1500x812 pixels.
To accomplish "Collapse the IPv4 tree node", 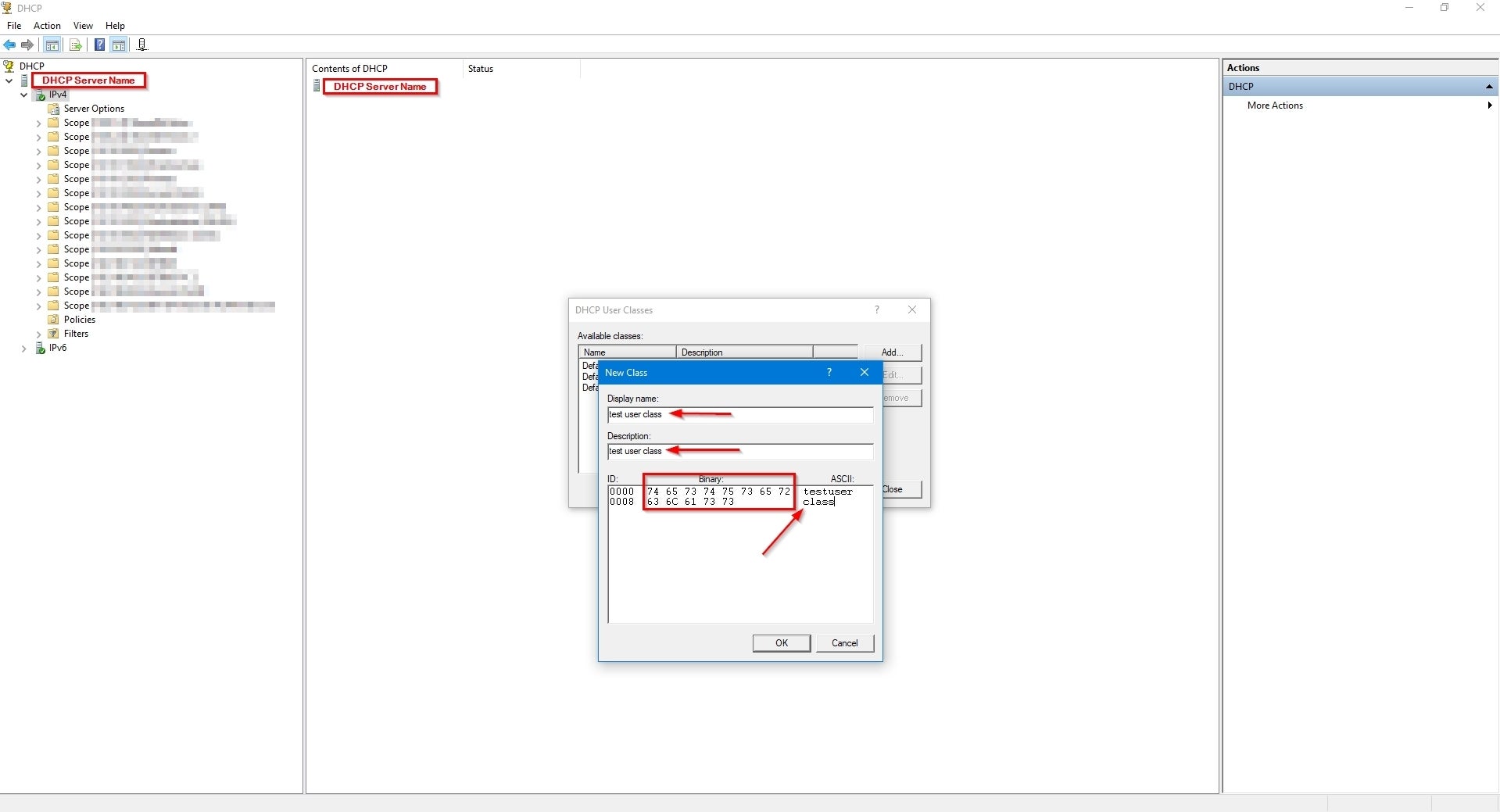I will click(24, 95).
